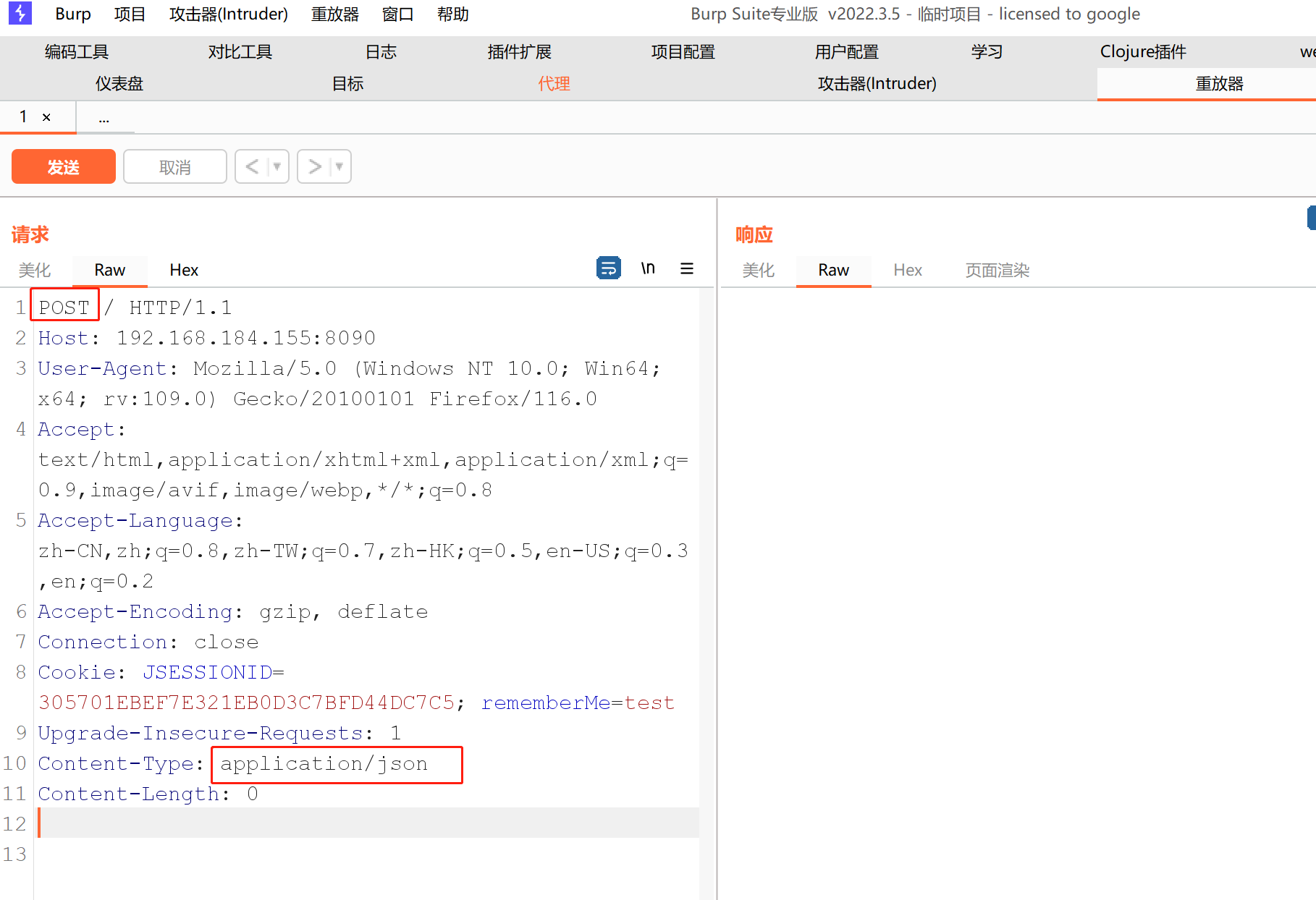Click the Content-Length: 0 line
The width and height of the screenshot is (1316, 900).
tap(148, 794)
